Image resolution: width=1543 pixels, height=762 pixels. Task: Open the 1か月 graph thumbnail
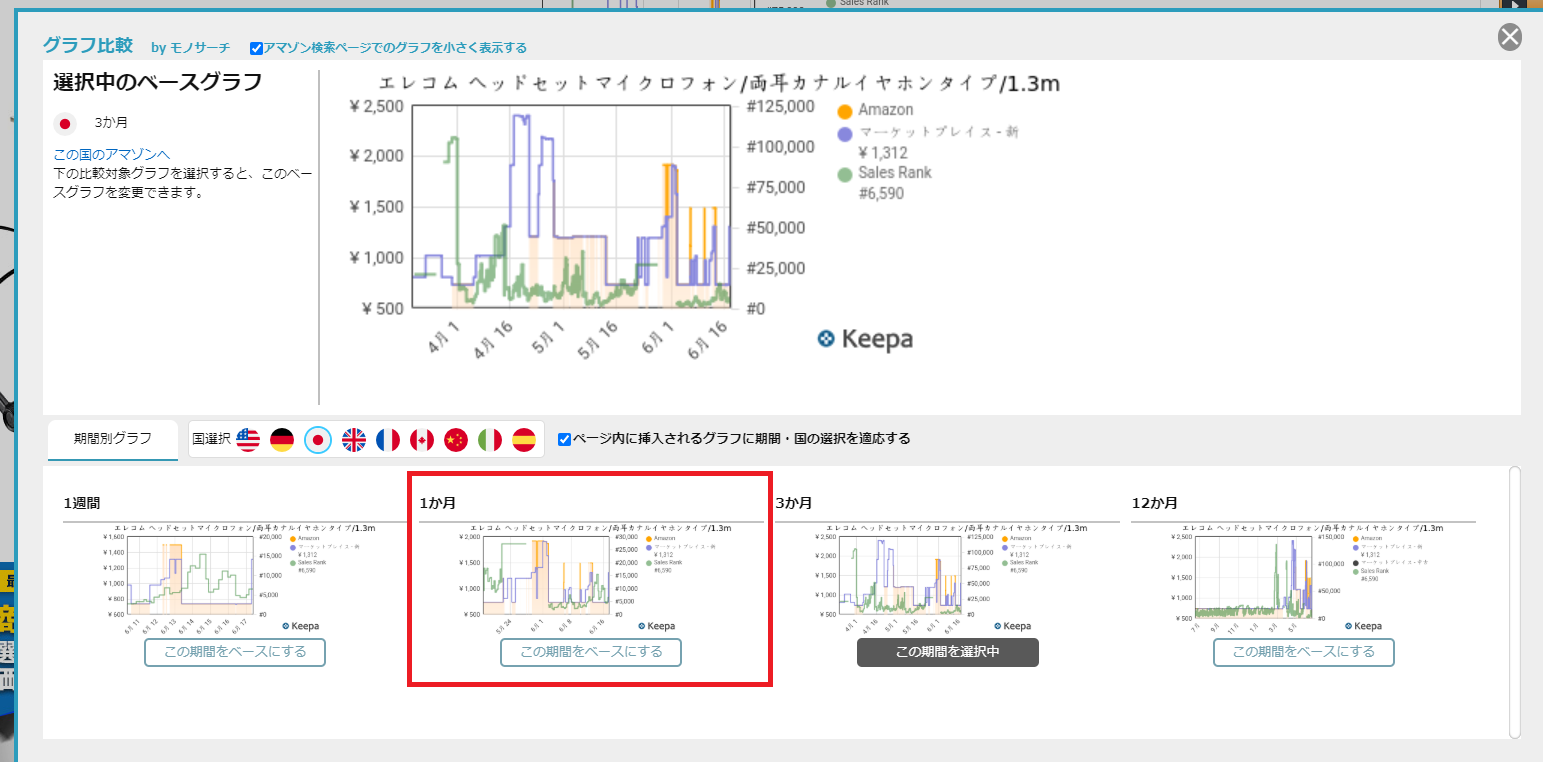(x=591, y=577)
